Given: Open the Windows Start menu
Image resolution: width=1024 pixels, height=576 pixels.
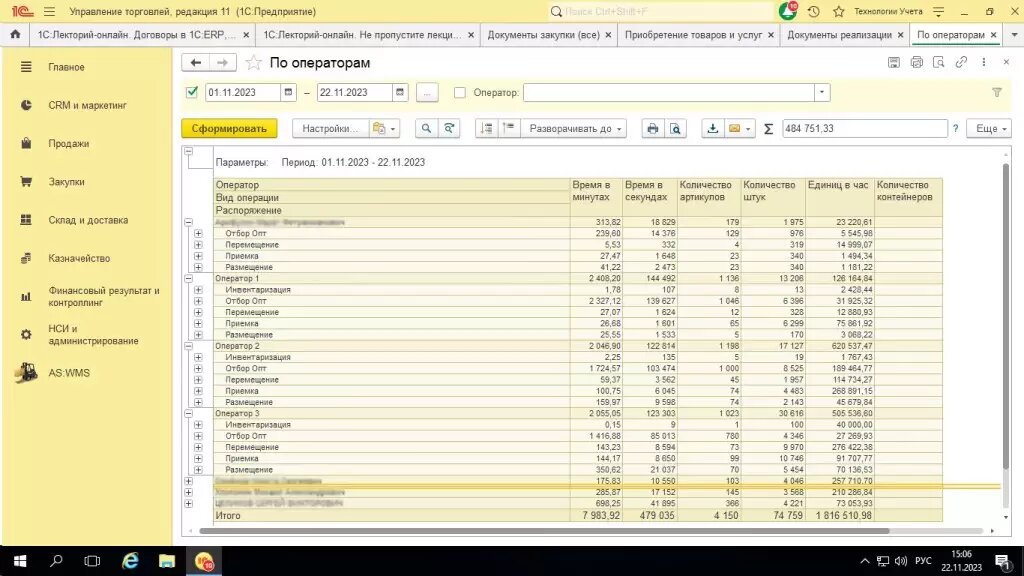Looking at the screenshot, I should (20, 561).
